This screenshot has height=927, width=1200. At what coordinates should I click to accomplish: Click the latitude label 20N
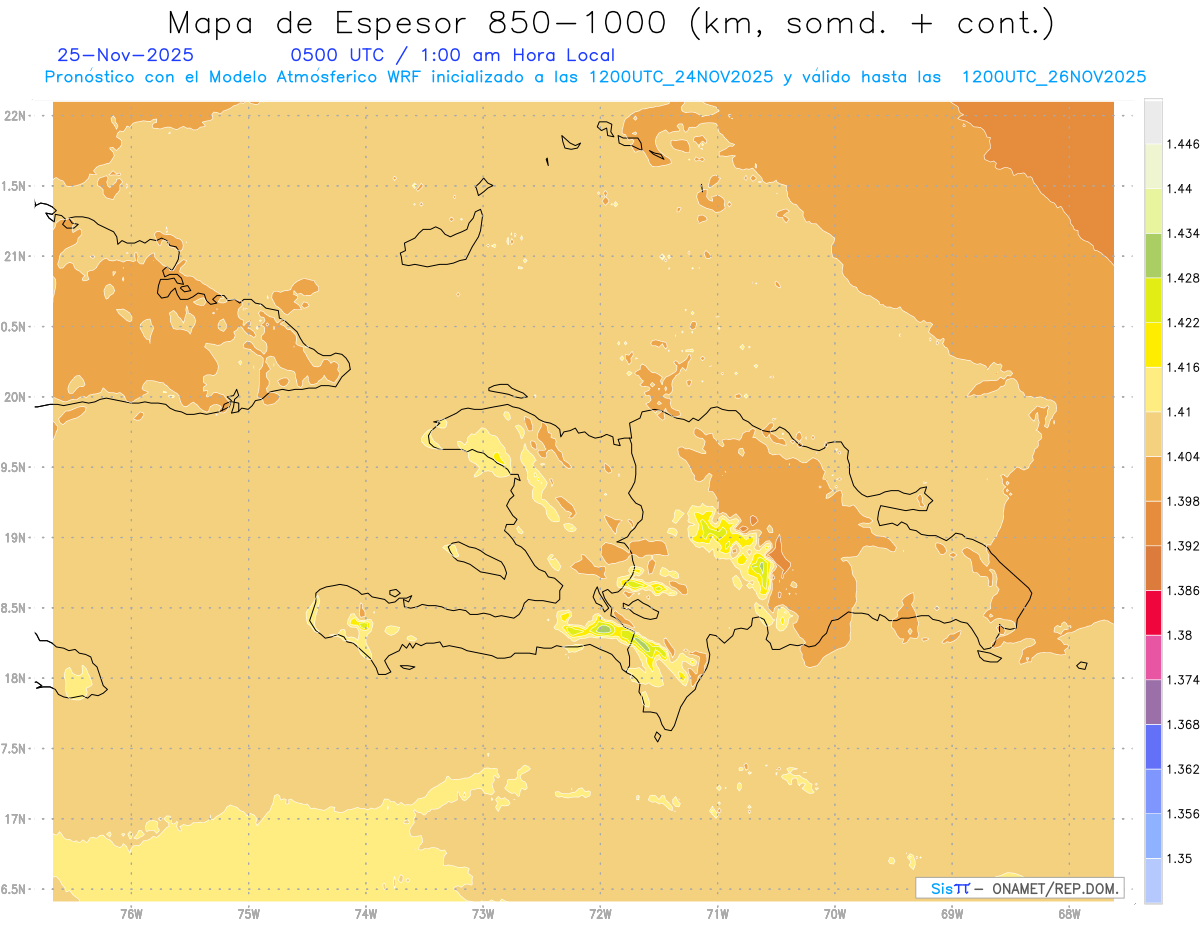tap(16, 397)
